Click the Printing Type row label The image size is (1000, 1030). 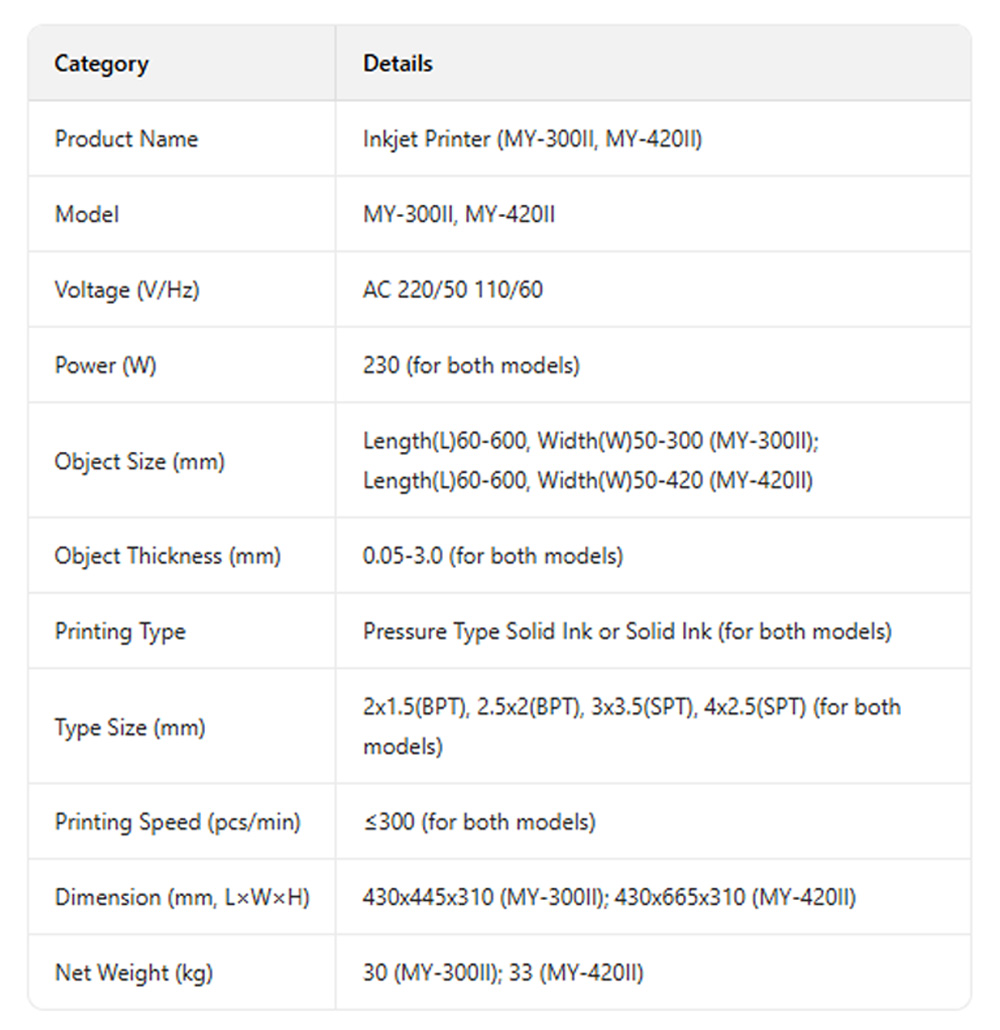(x=120, y=632)
